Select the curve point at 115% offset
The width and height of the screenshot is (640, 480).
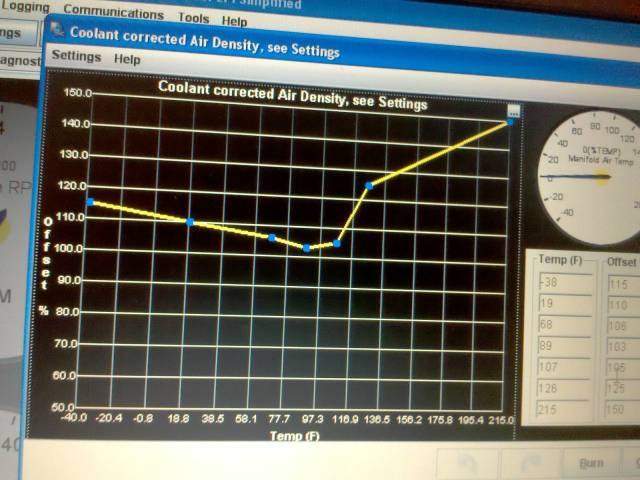pos(90,202)
